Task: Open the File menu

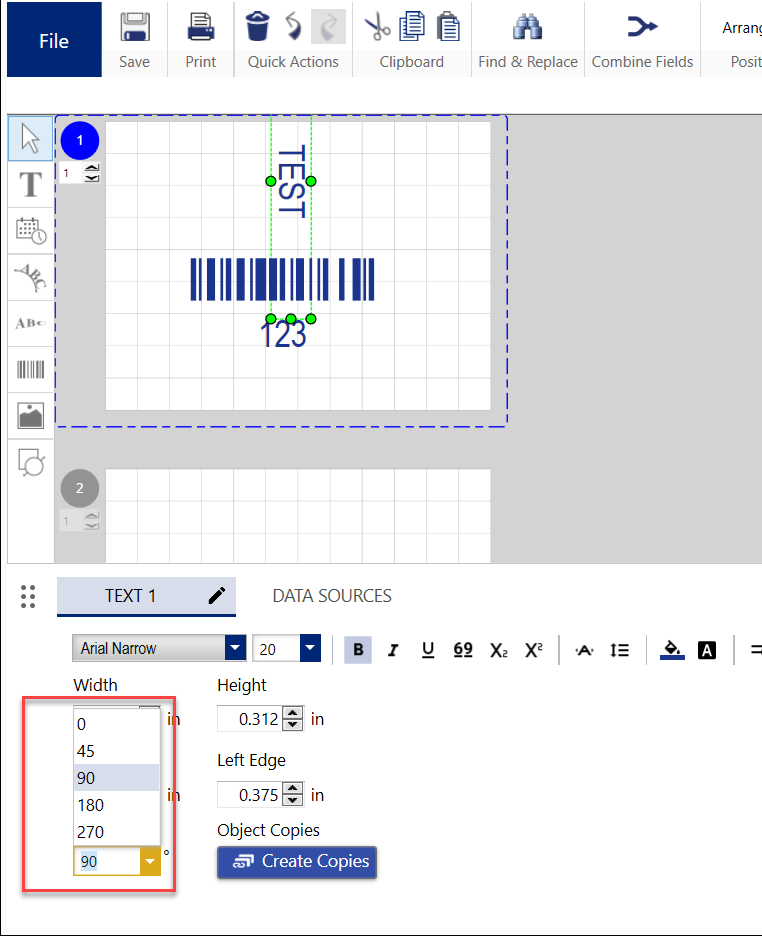Action: pyautogui.click(x=54, y=40)
